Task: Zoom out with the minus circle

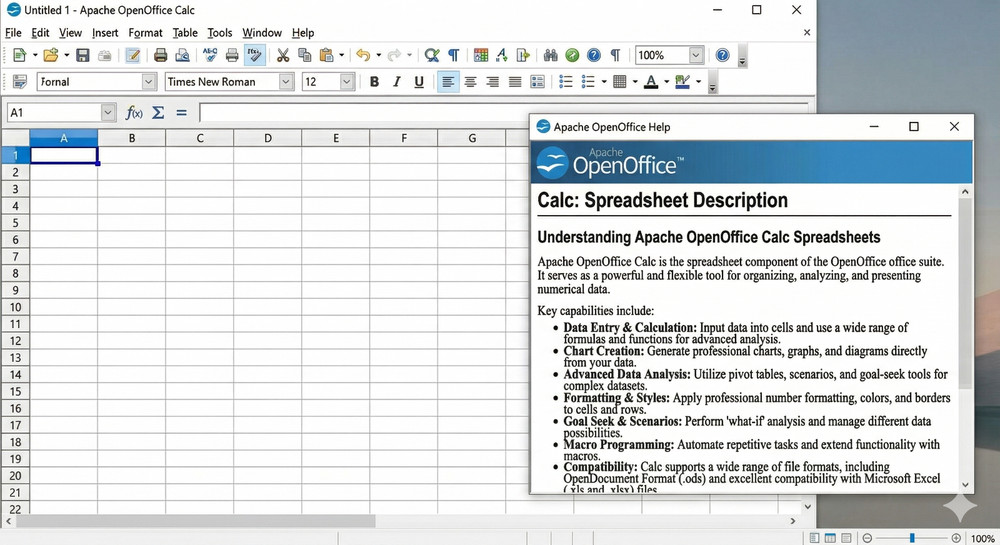Action: coord(867,538)
